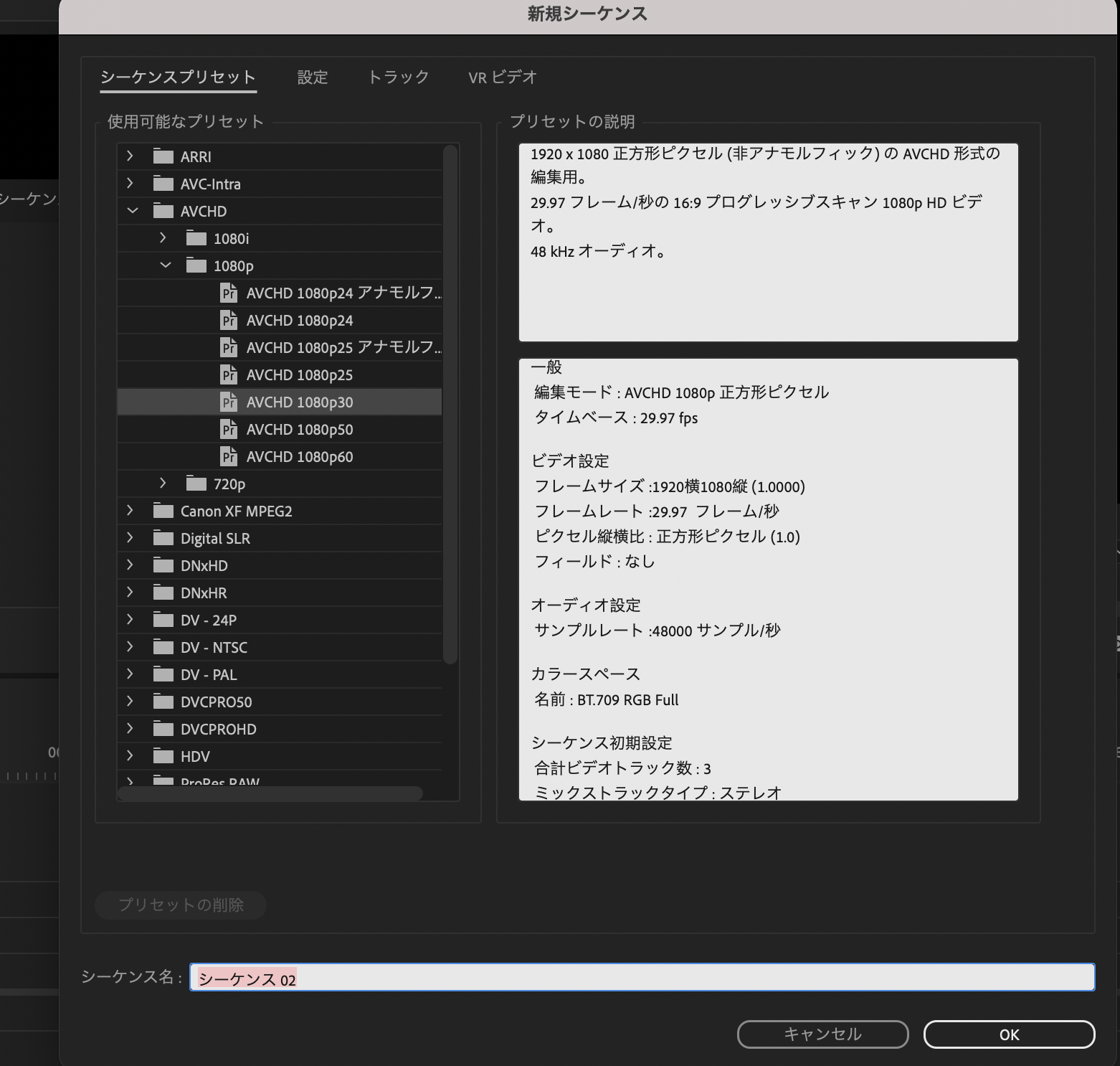Select the DNxHR folder icon
This screenshot has width=1120, height=1066.
163,593
